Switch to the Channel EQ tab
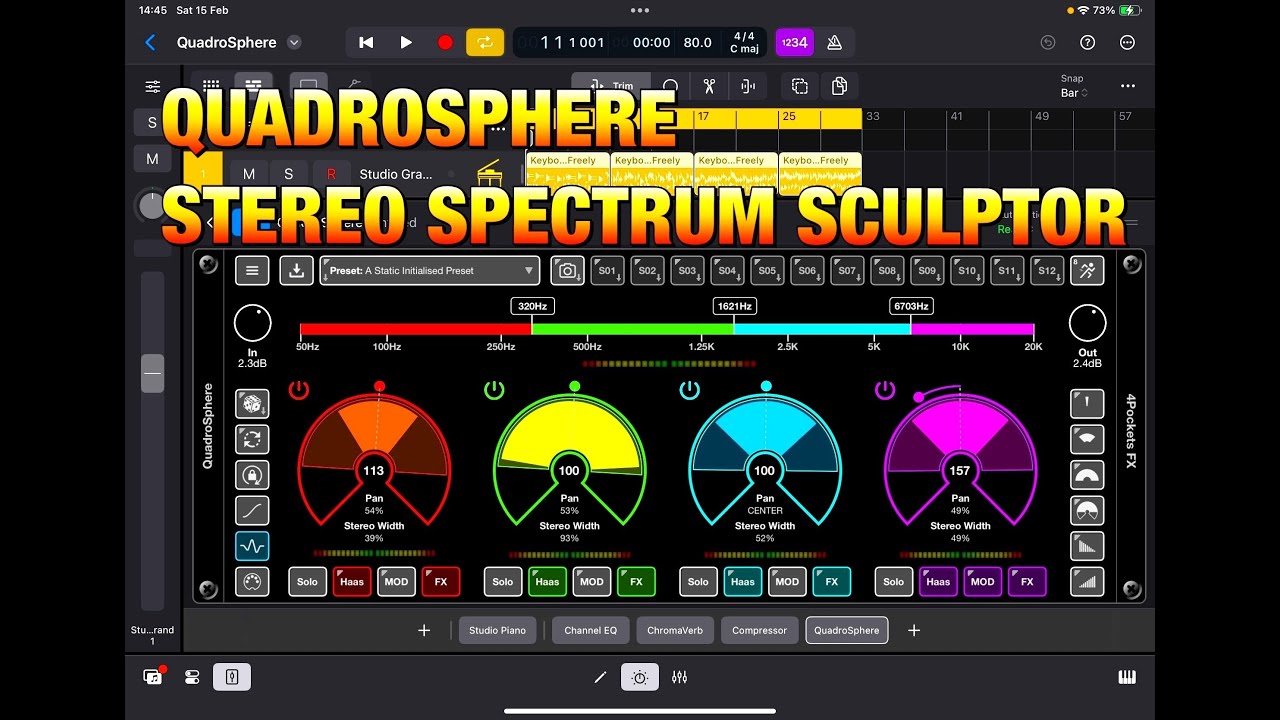This screenshot has height=720, width=1280. click(x=591, y=630)
